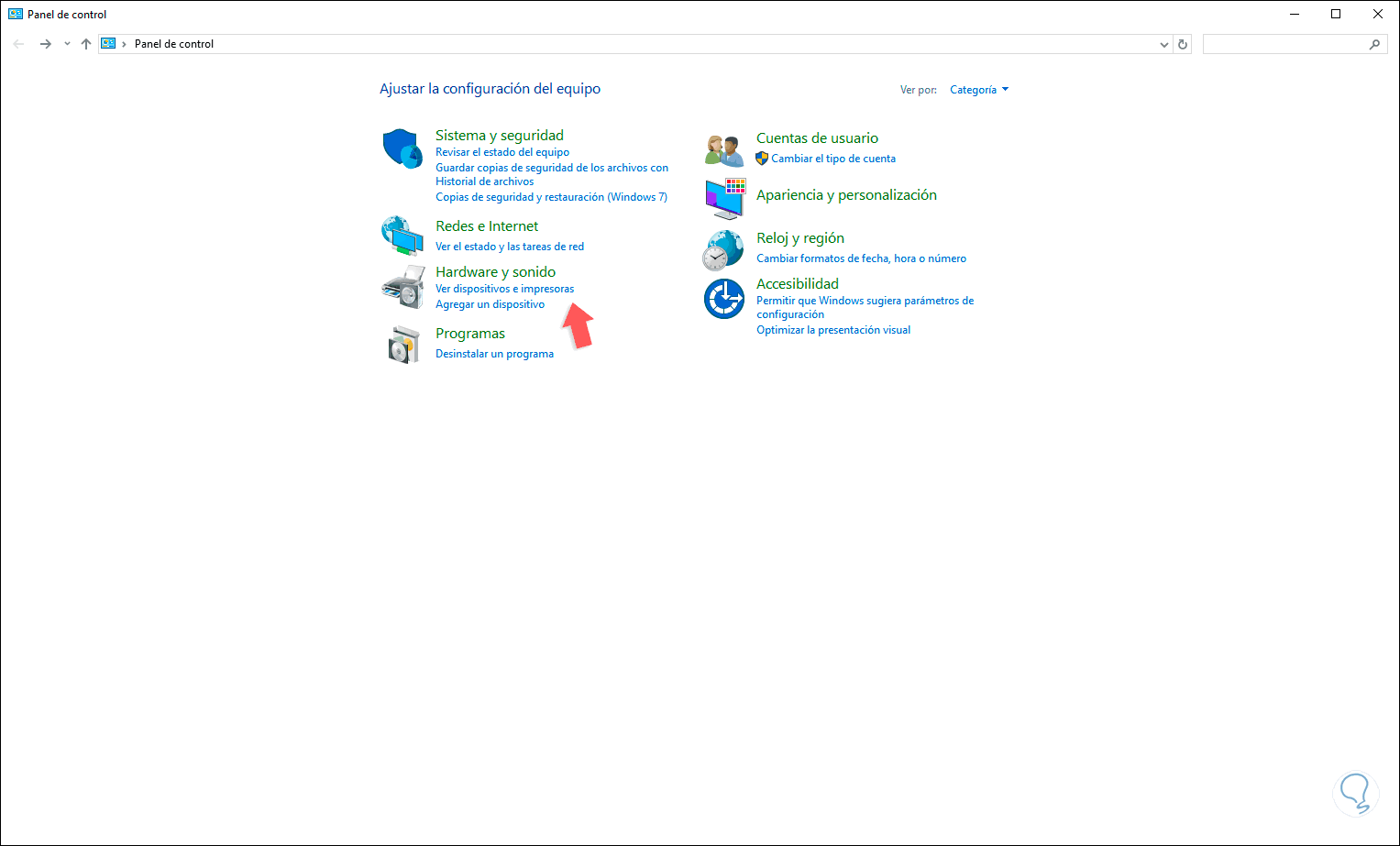
Task: Open Programas category
Action: (470, 334)
